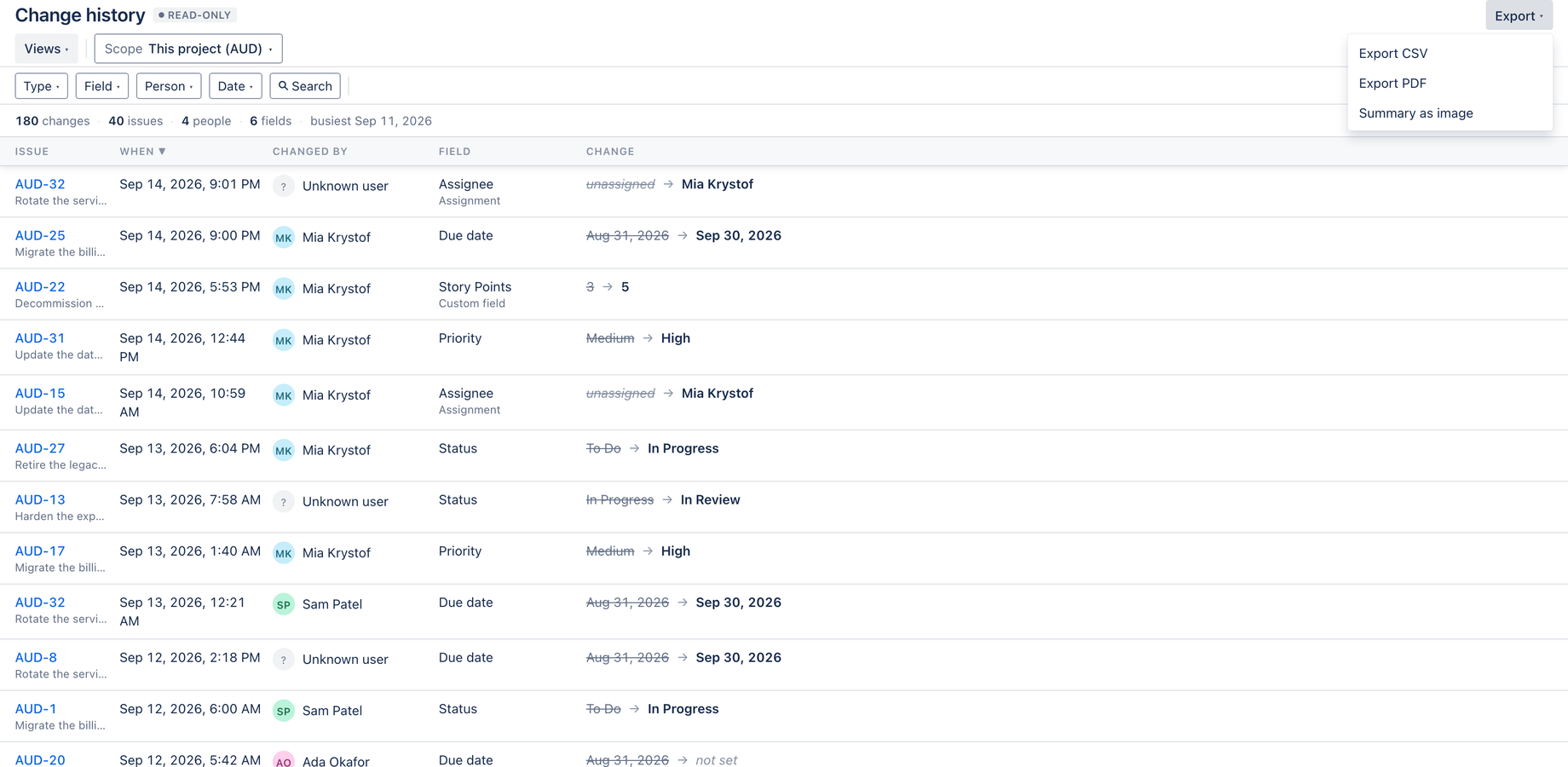Click the 'busiest Sep 11, 2026' summary text
Screen dimensions: 1568x767
pos(371,121)
